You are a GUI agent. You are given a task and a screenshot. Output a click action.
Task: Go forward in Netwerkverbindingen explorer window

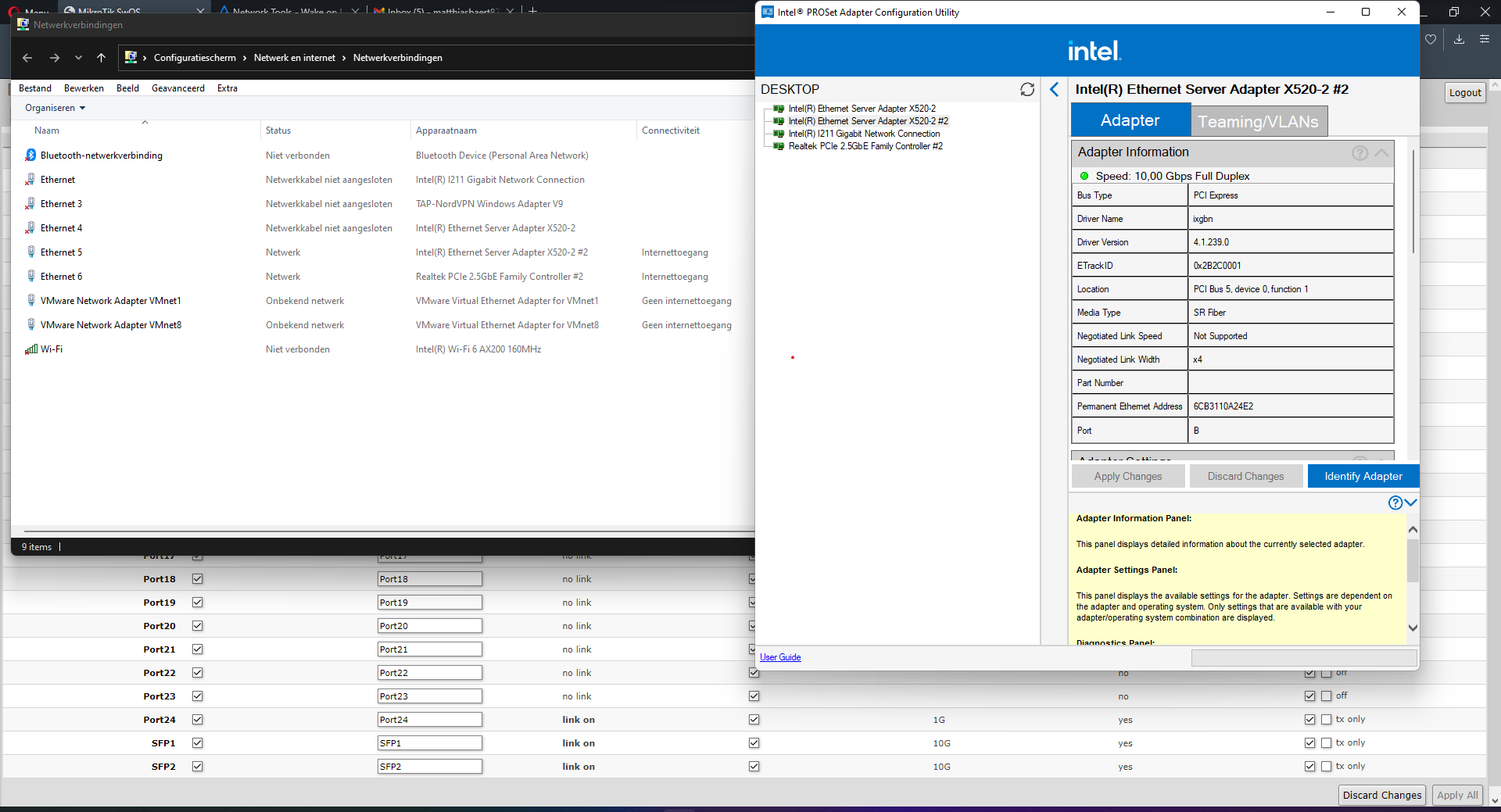[54, 58]
